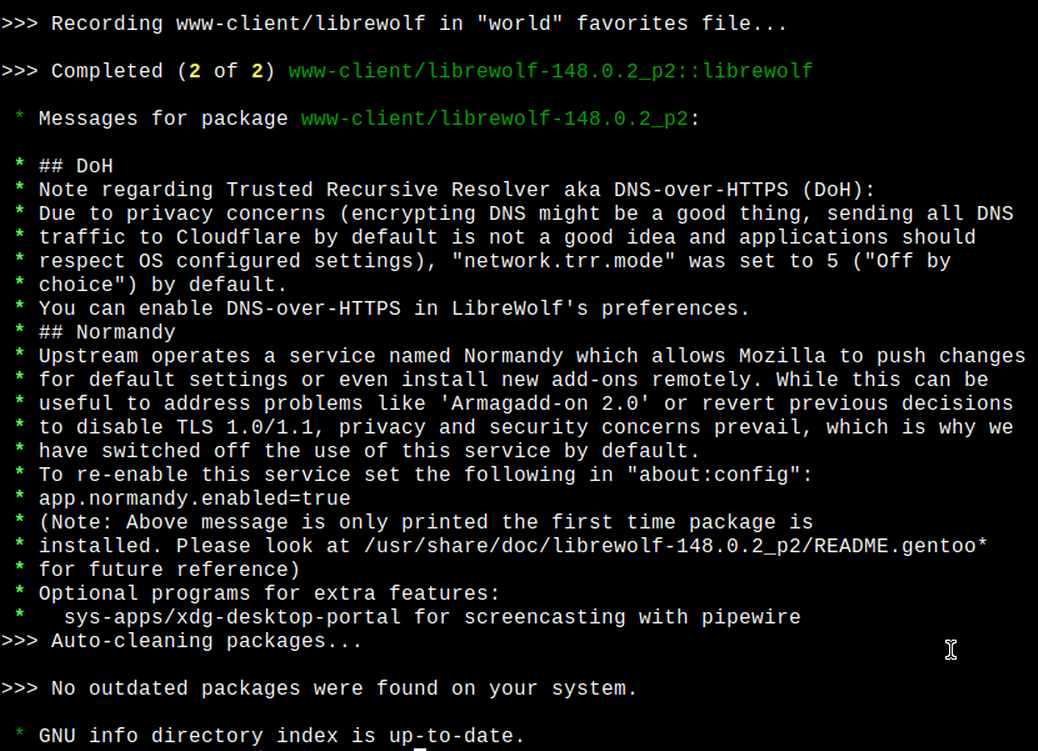Viewport: 1038px width, 751px height.
Task: Click the 'DNS-over-HTTPS (DoH):' text
Action: pos(744,189)
